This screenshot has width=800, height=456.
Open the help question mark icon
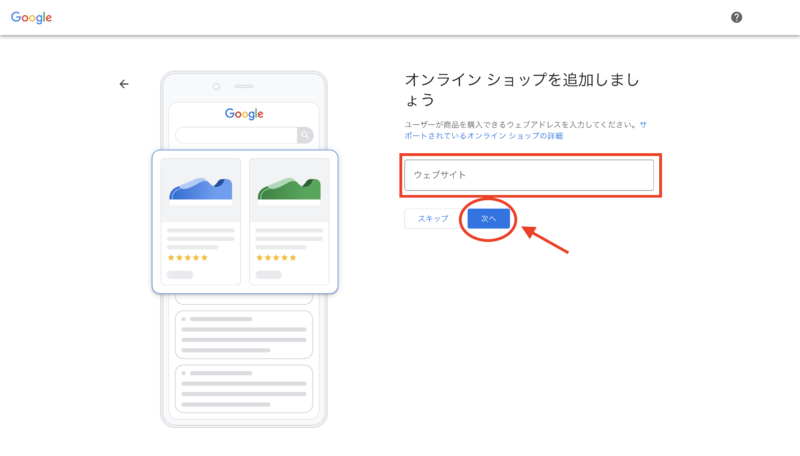point(736,17)
